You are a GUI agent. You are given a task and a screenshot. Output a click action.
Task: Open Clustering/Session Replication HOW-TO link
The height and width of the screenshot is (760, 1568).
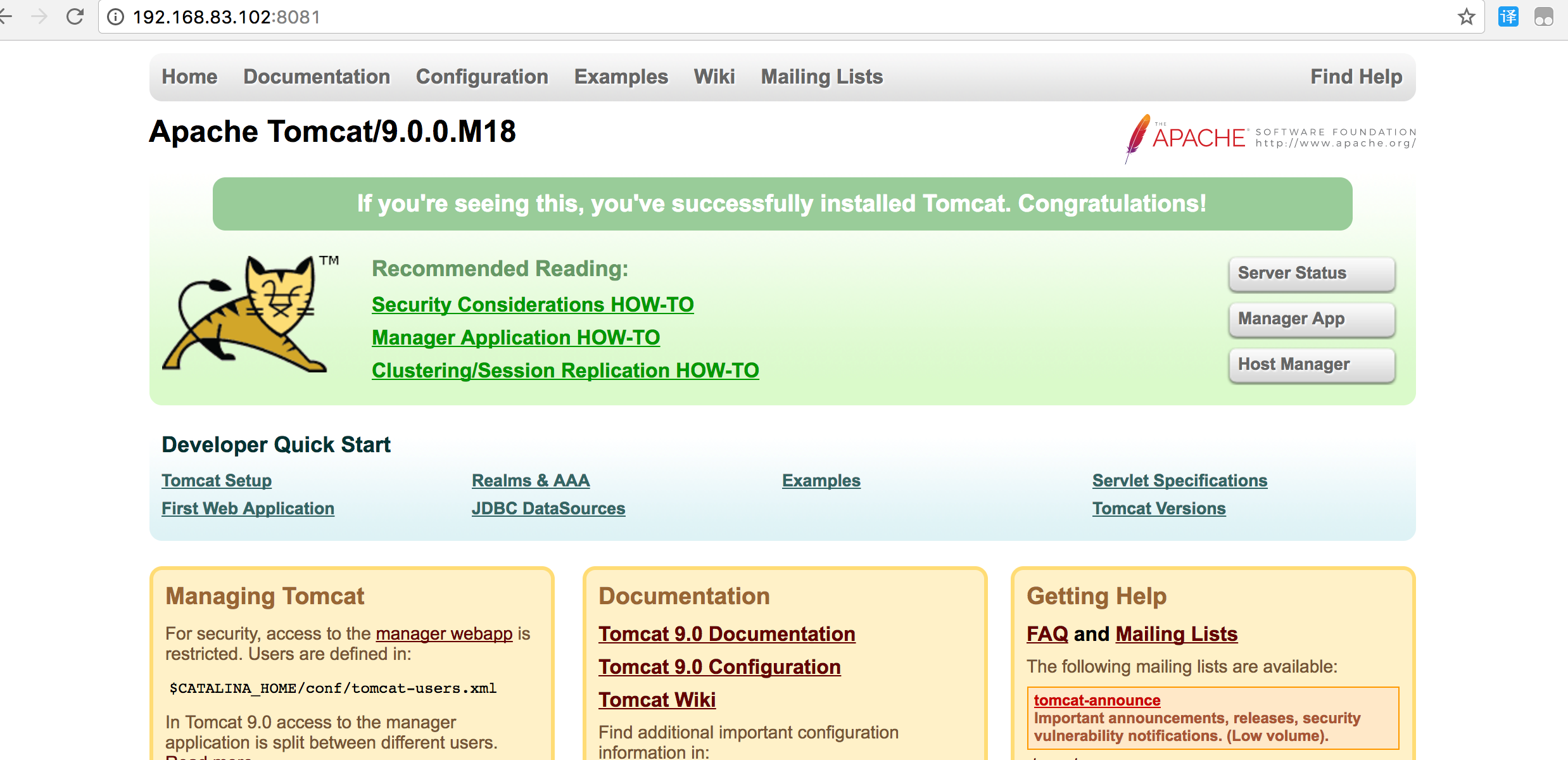point(566,370)
